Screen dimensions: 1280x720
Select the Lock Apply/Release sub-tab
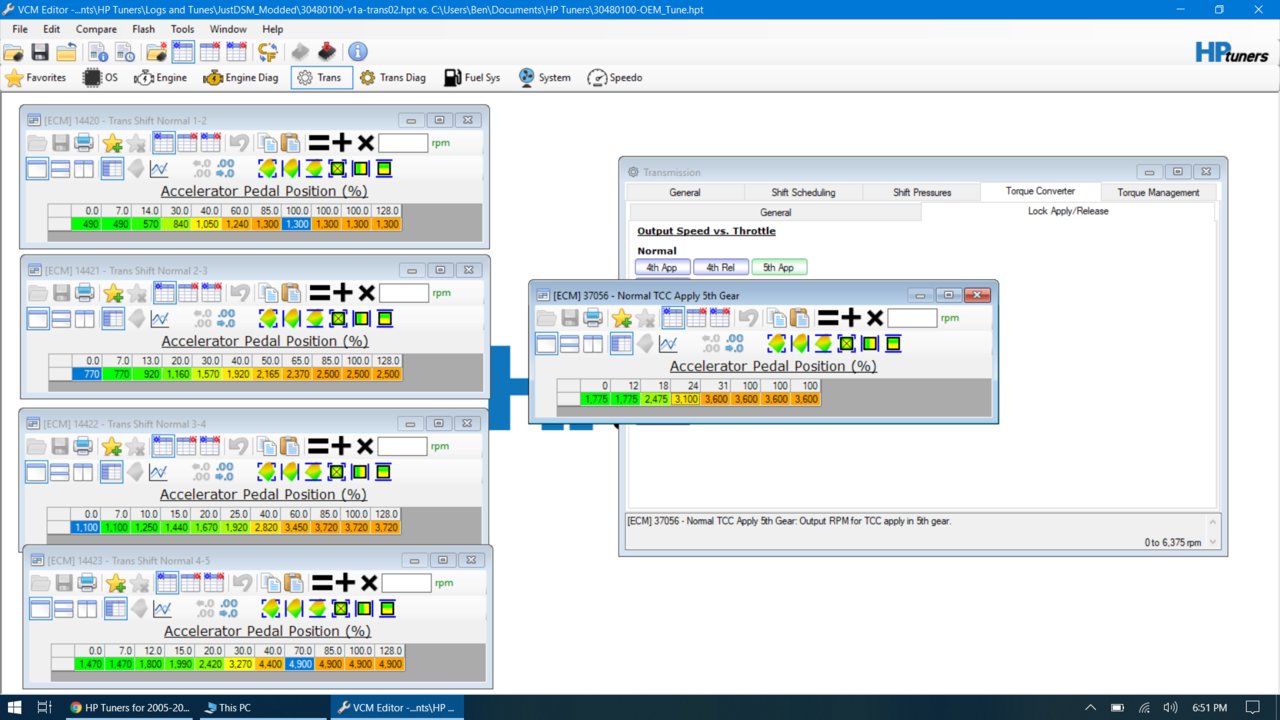click(x=1068, y=211)
